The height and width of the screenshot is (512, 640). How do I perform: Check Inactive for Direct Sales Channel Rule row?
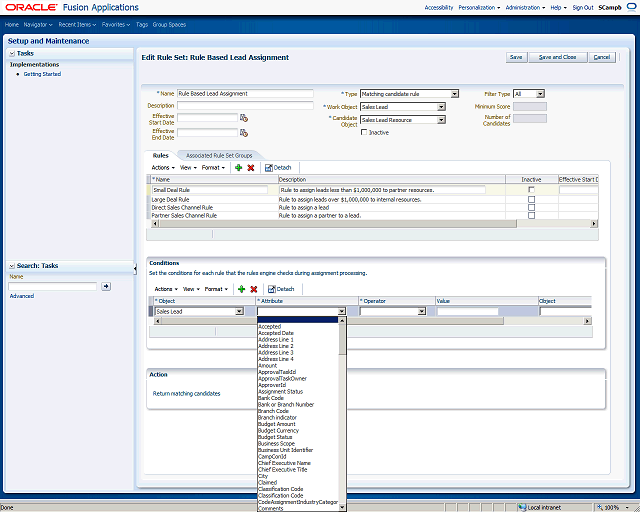click(531, 207)
